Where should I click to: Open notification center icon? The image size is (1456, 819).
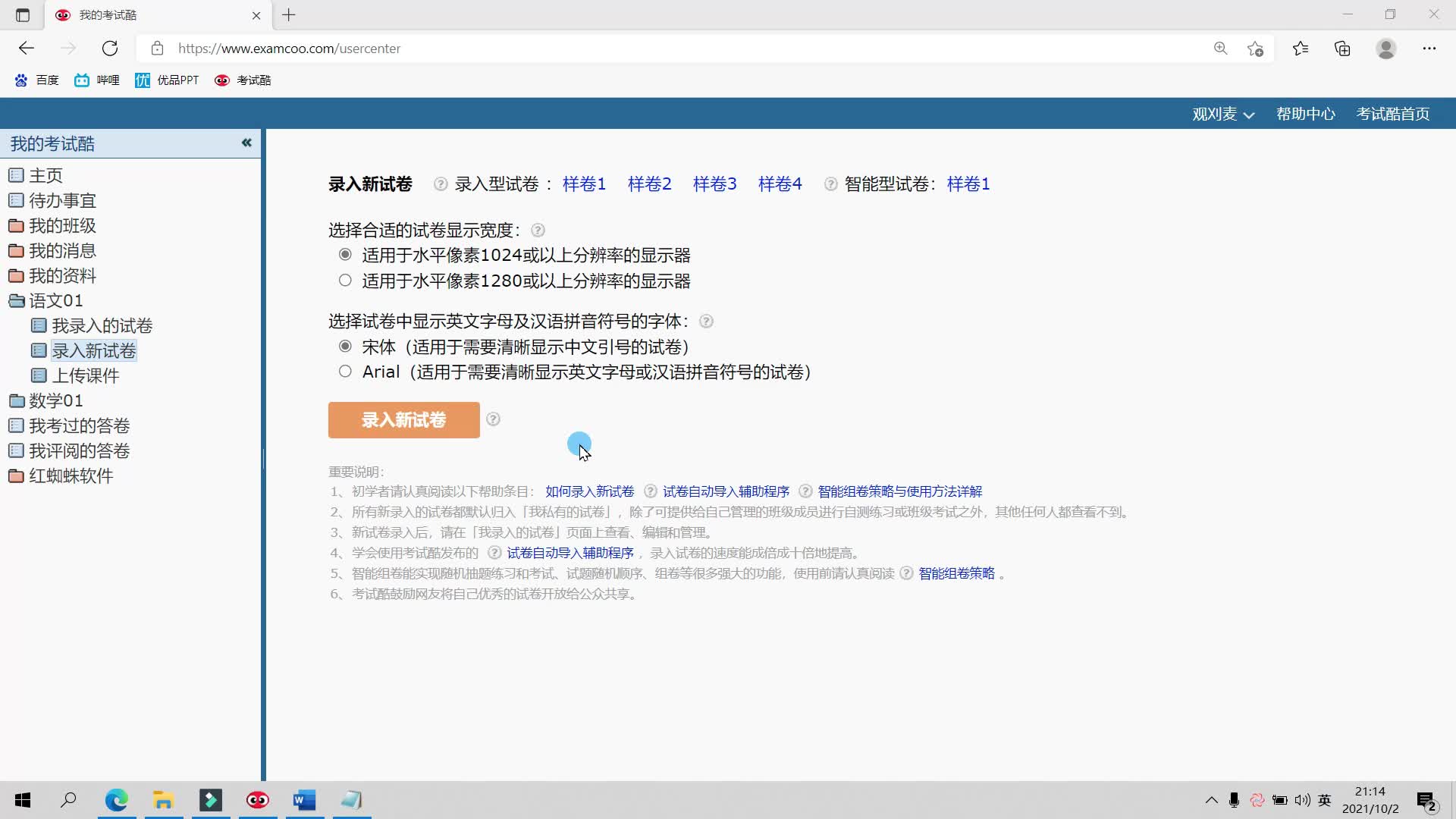1426,801
